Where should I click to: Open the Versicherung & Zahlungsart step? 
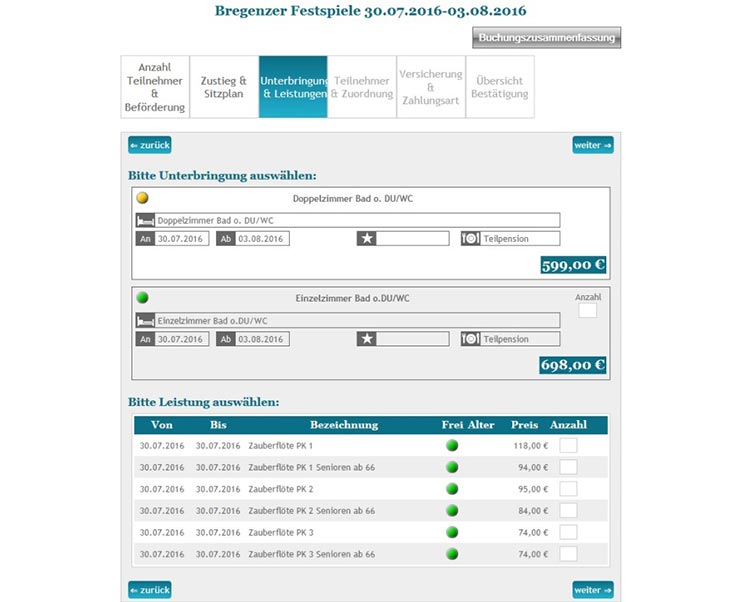tap(431, 87)
